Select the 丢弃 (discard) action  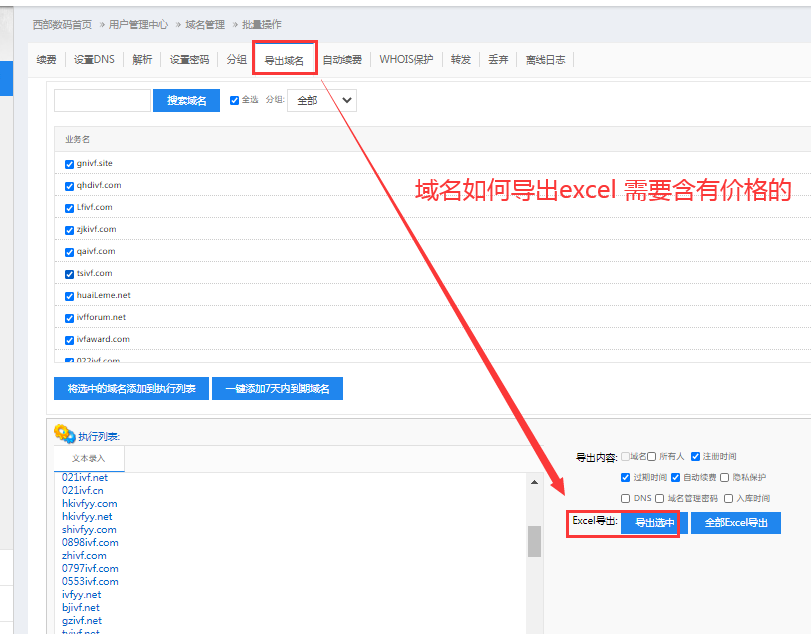point(498,58)
